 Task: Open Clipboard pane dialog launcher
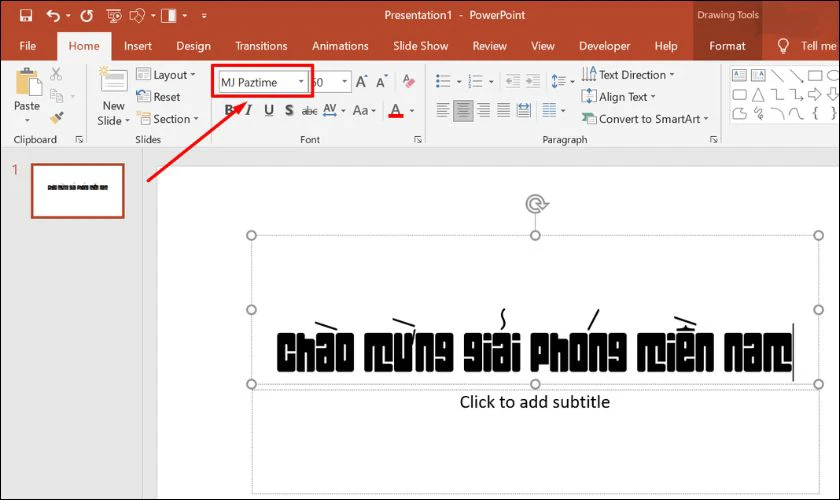tap(79, 140)
